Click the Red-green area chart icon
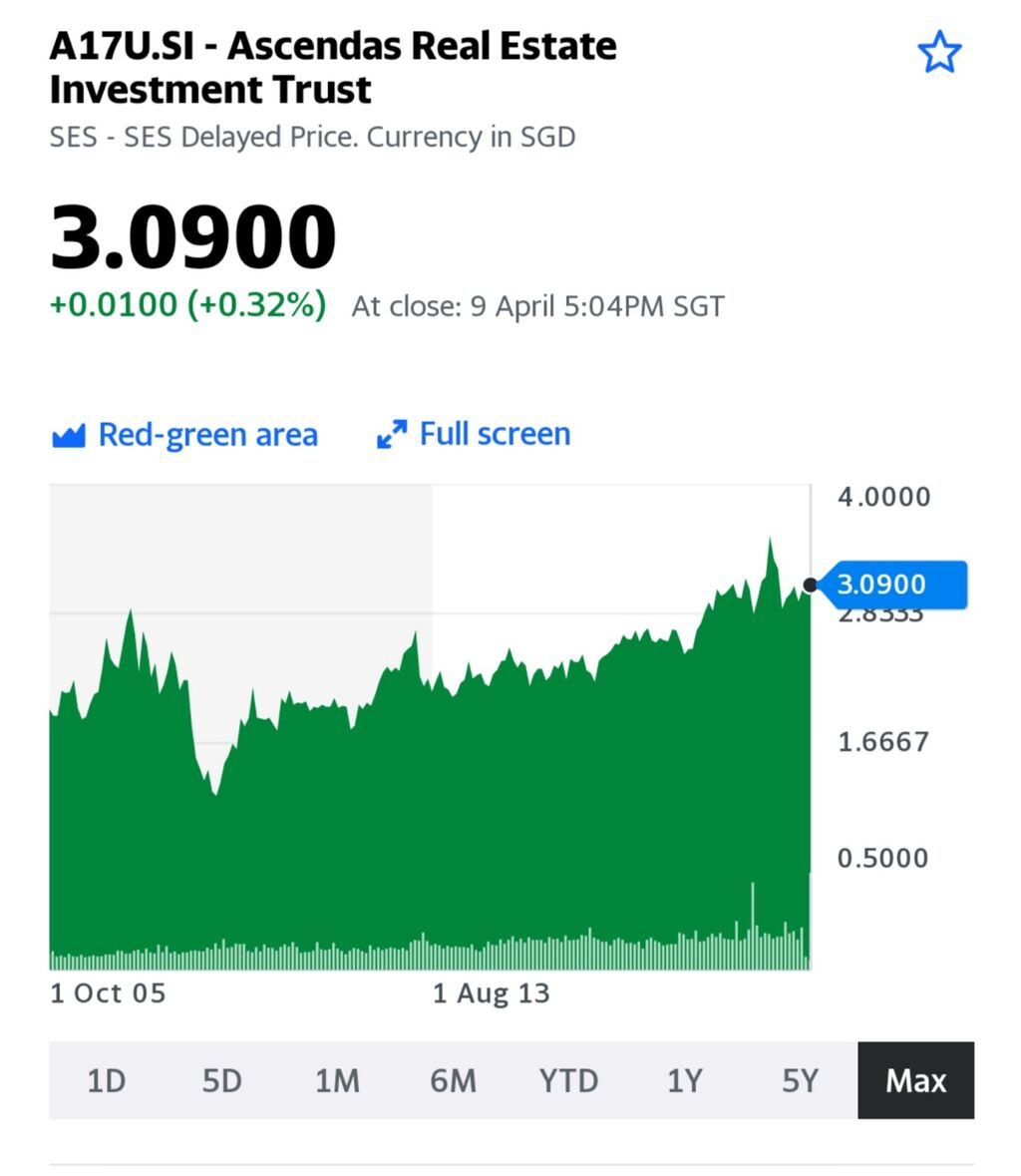 click(68, 435)
